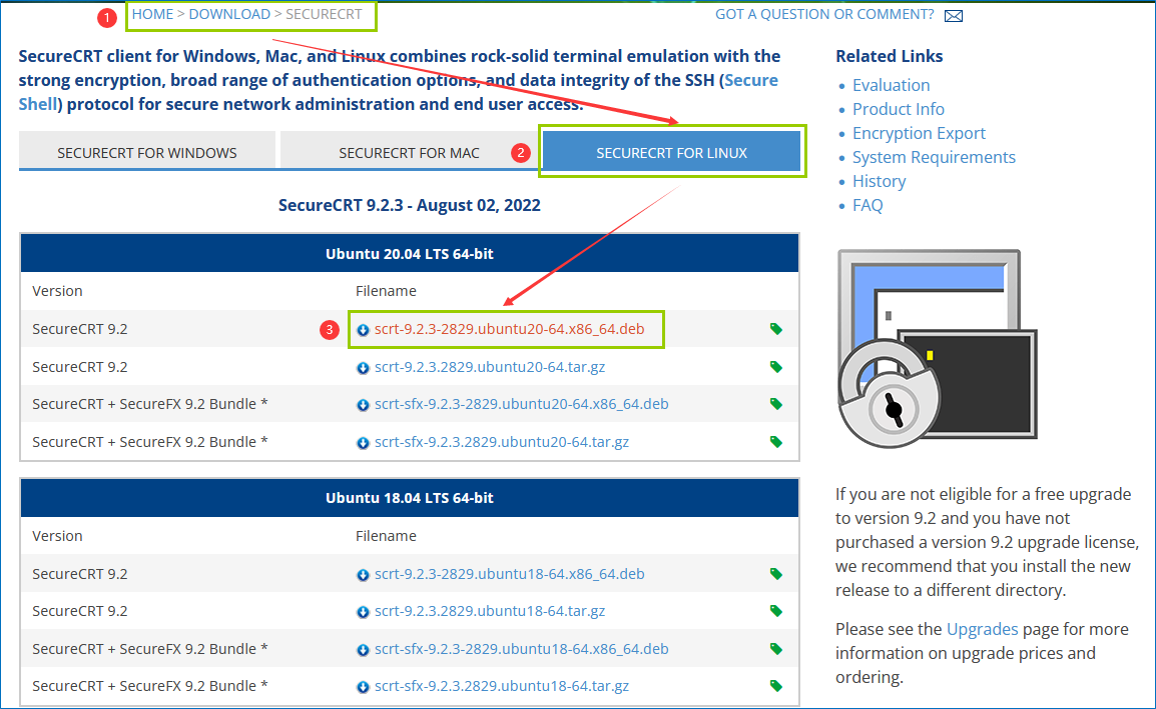
Task: Click green tag icon in ubuntu20 .deb SecureCRT row
Action: click(776, 329)
